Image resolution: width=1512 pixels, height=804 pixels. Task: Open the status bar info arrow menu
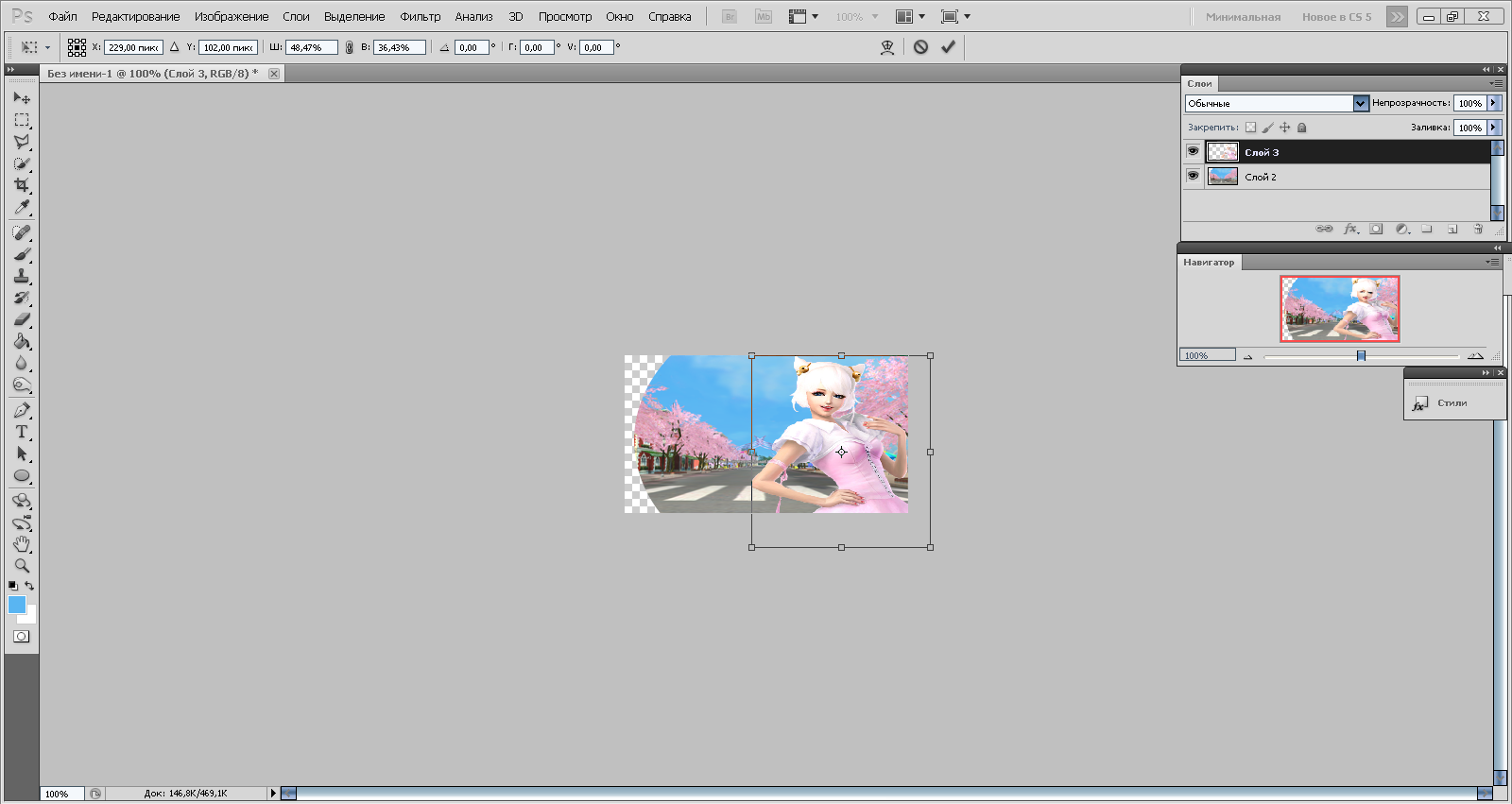[x=273, y=794]
